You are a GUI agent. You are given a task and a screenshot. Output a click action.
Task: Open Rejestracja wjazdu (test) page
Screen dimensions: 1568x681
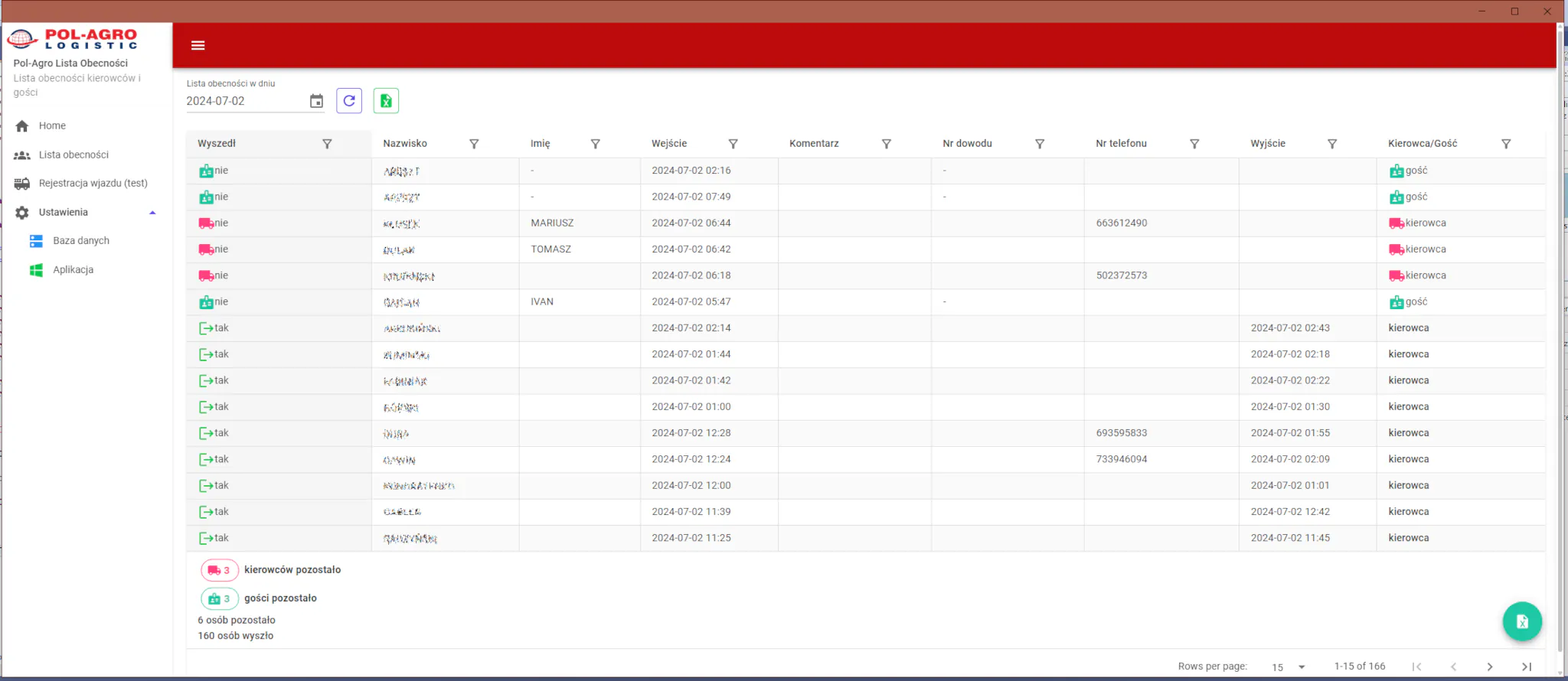(x=93, y=184)
